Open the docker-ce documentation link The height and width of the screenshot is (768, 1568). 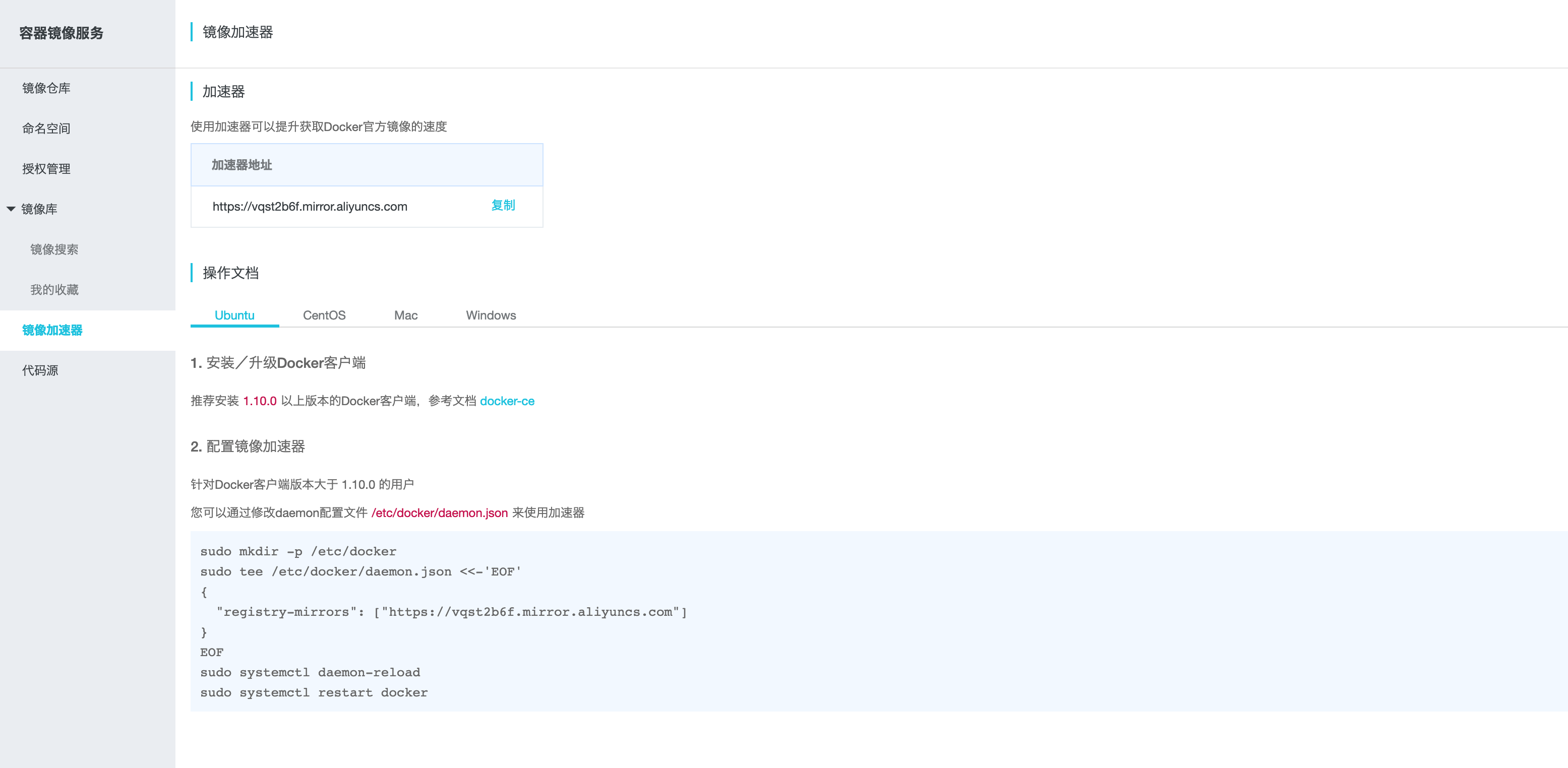tap(507, 401)
